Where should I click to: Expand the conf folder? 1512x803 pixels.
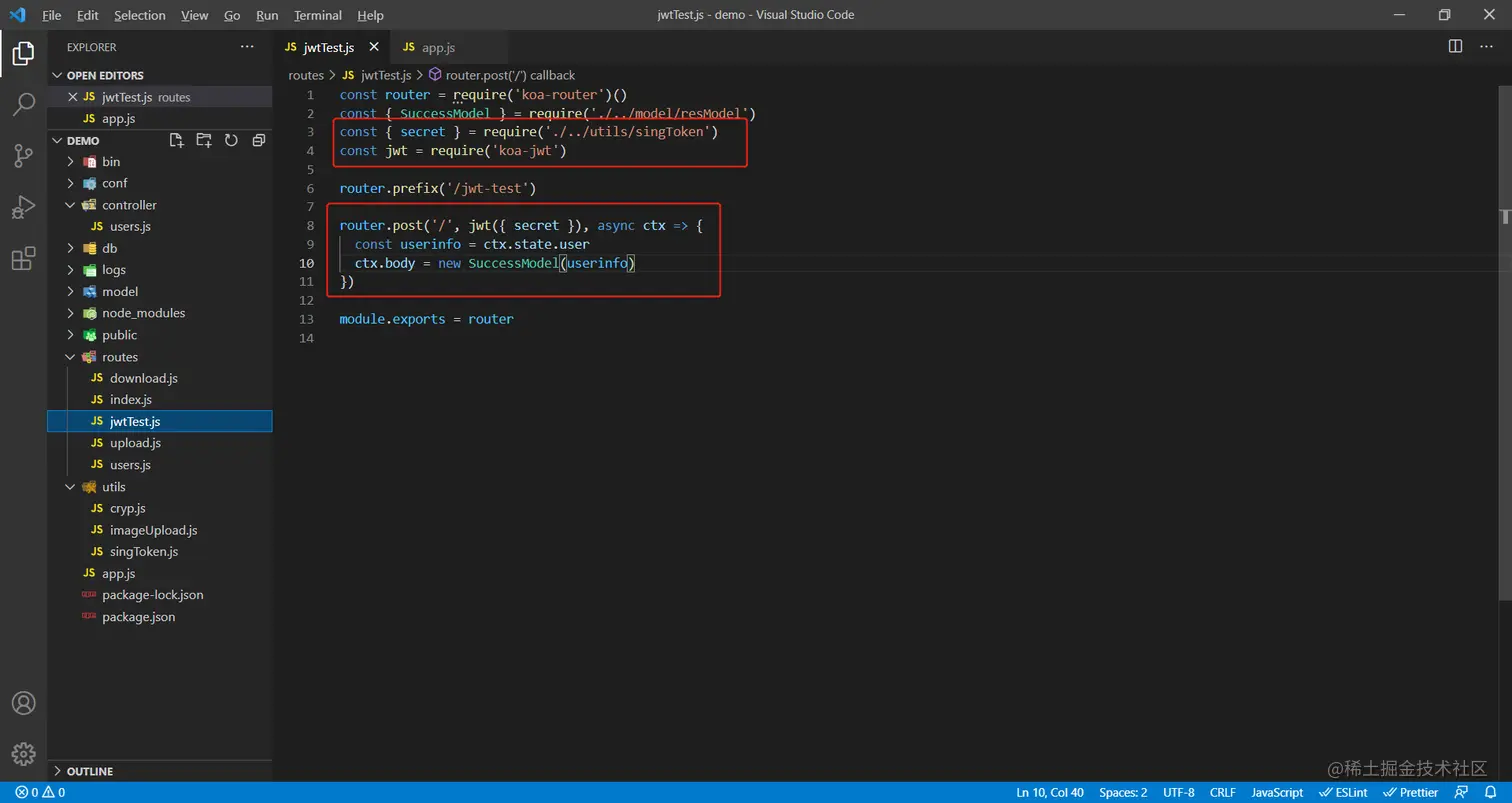point(160,183)
